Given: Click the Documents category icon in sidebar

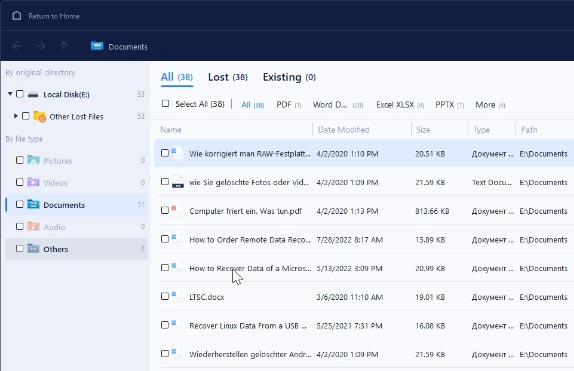Looking at the screenshot, I should point(33,204).
